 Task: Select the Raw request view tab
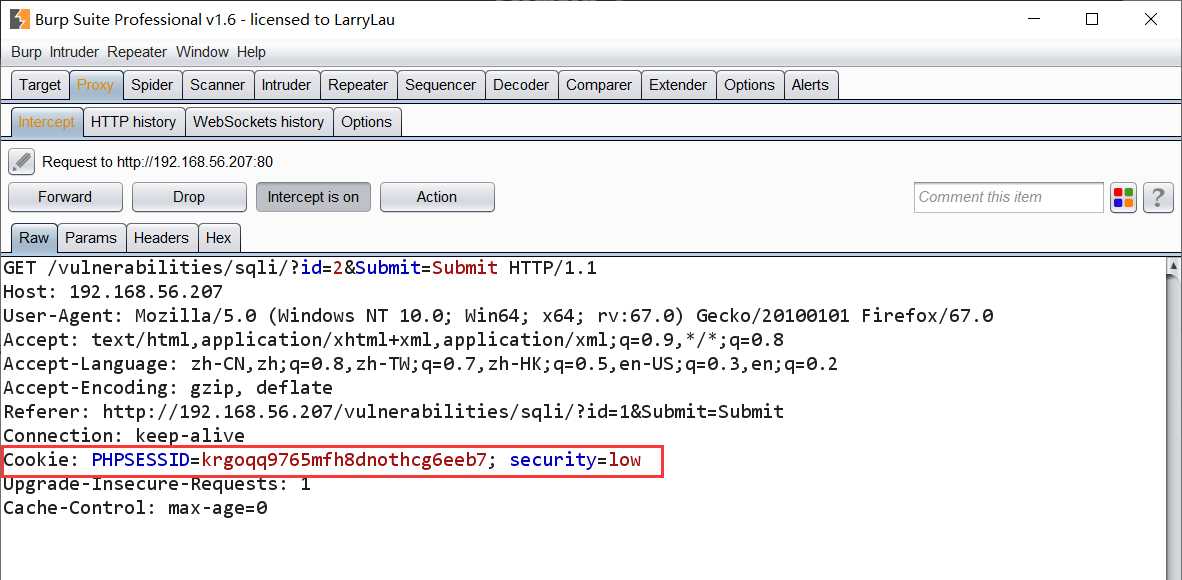pyautogui.click(x=34, y=238)
